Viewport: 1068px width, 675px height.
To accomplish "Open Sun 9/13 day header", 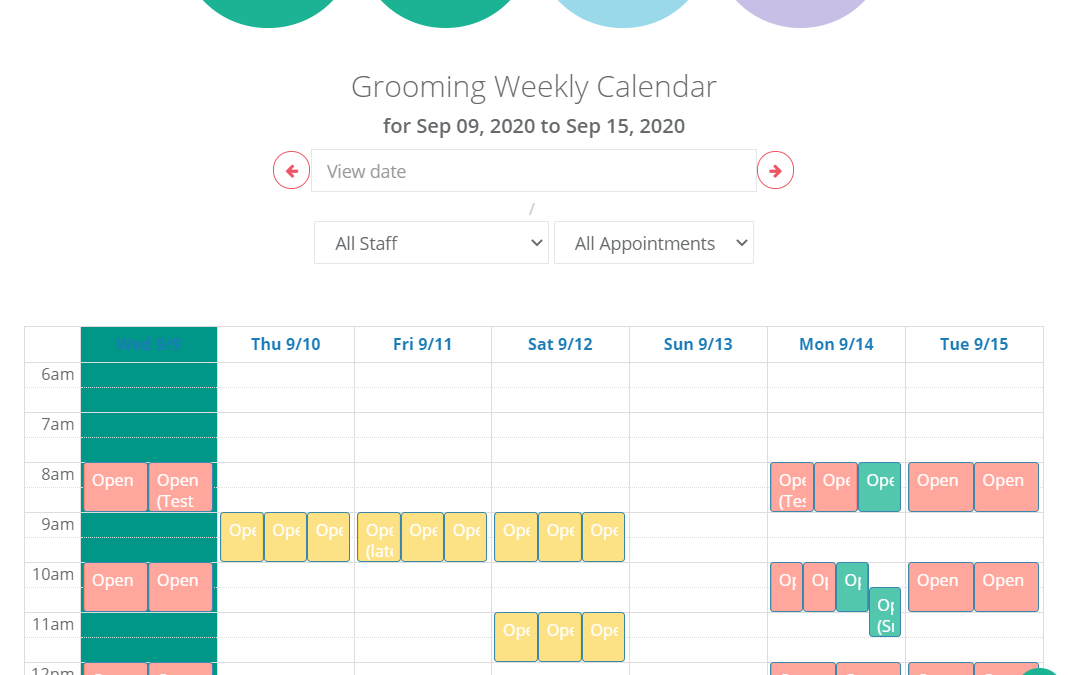I will pos(698,344).
